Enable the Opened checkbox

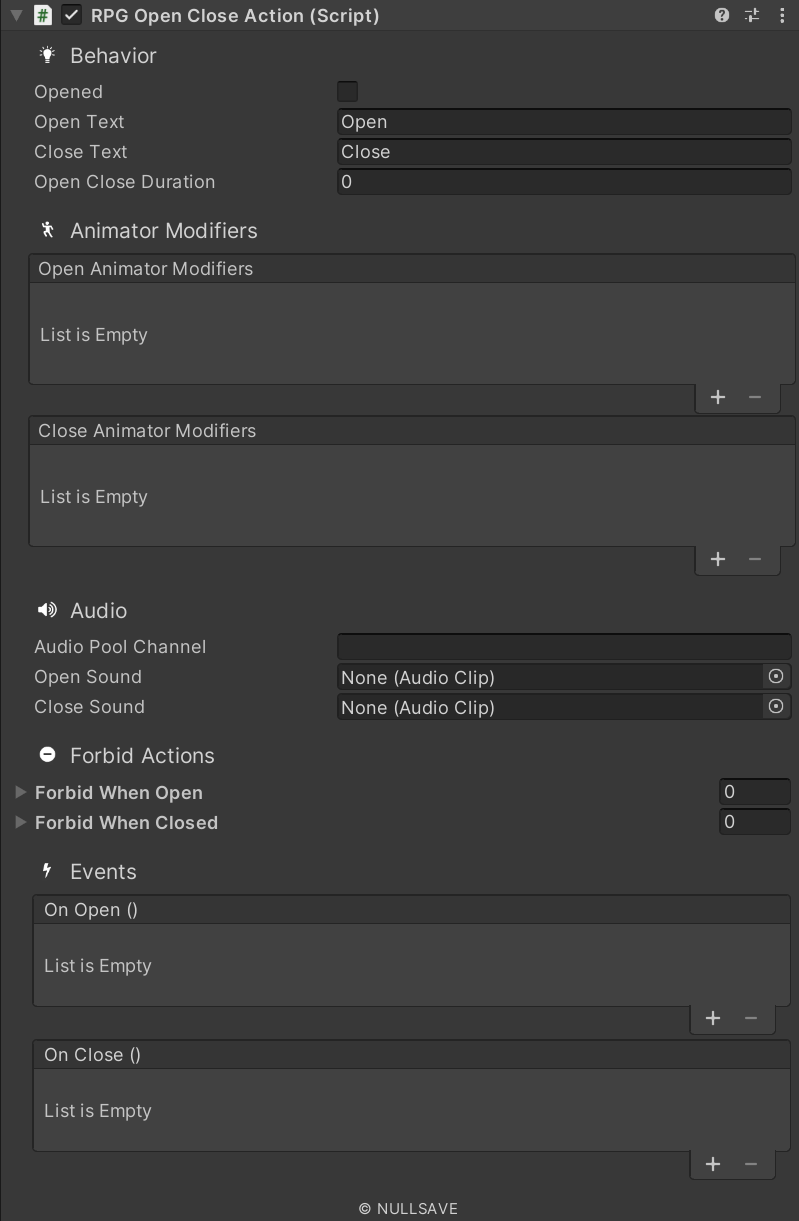[348, 92]
